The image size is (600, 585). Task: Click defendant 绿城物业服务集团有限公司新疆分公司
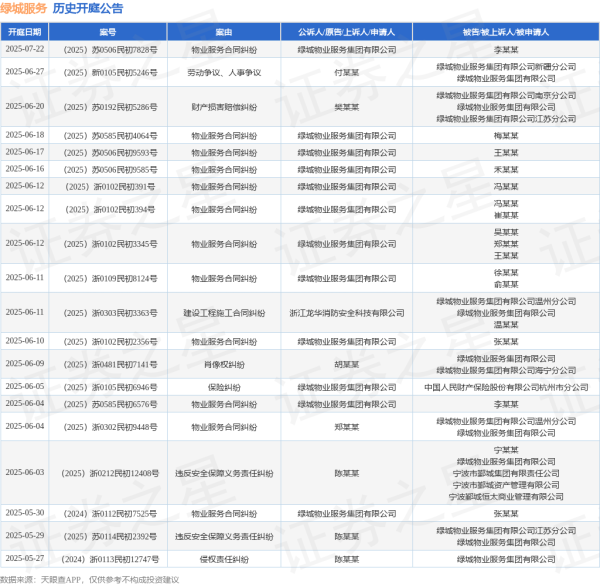506,67
